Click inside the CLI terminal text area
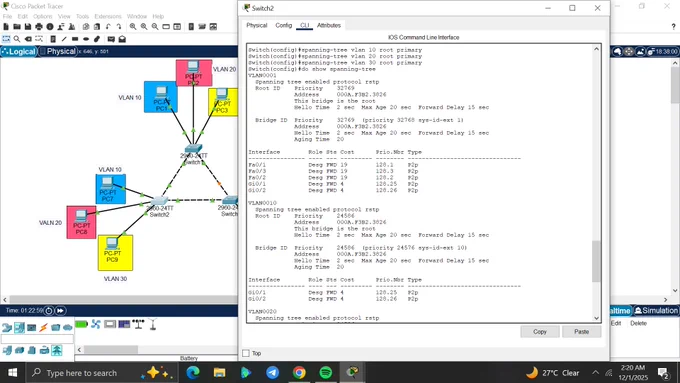 coord(419,183)
